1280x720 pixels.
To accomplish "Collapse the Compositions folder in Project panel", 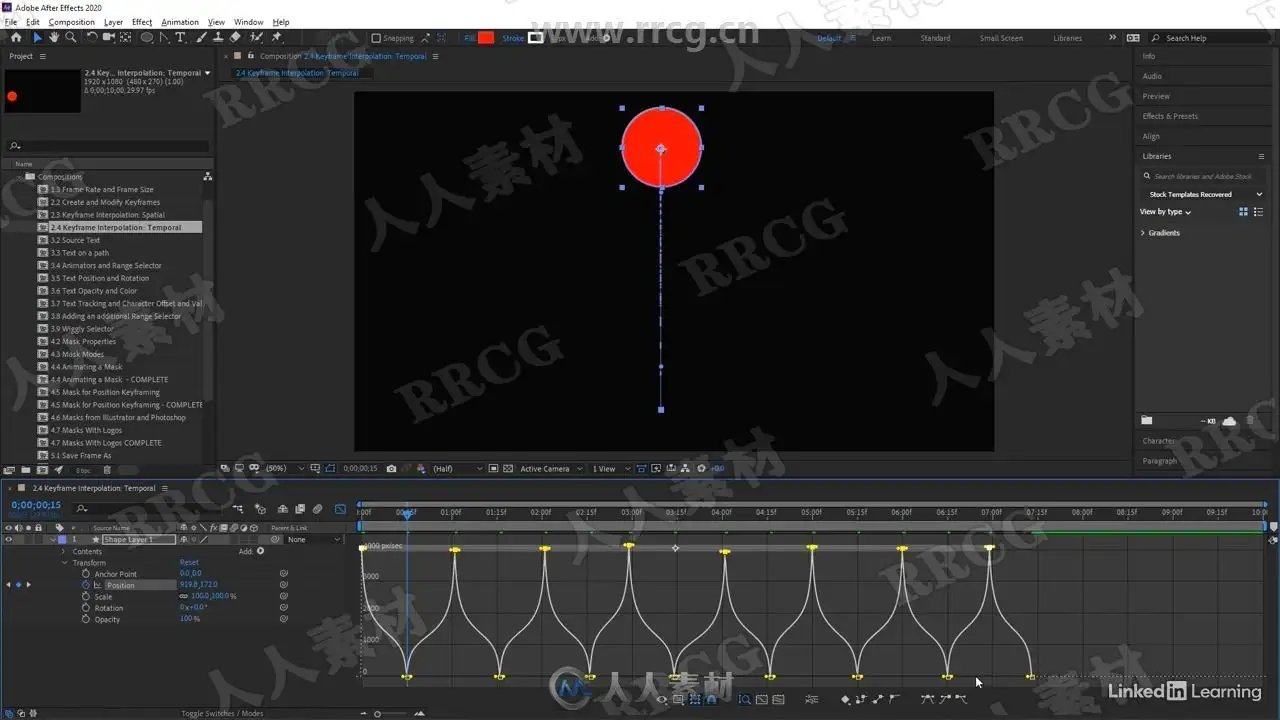I will [18, 177].
